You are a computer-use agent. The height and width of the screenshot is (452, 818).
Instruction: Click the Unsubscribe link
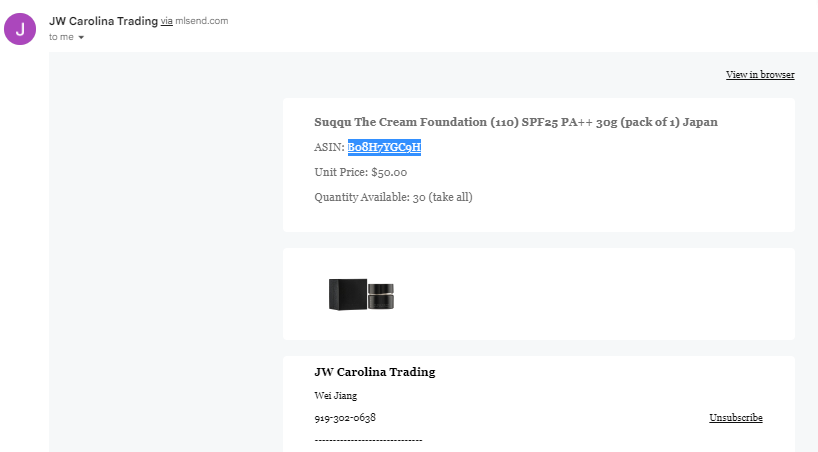736,418
